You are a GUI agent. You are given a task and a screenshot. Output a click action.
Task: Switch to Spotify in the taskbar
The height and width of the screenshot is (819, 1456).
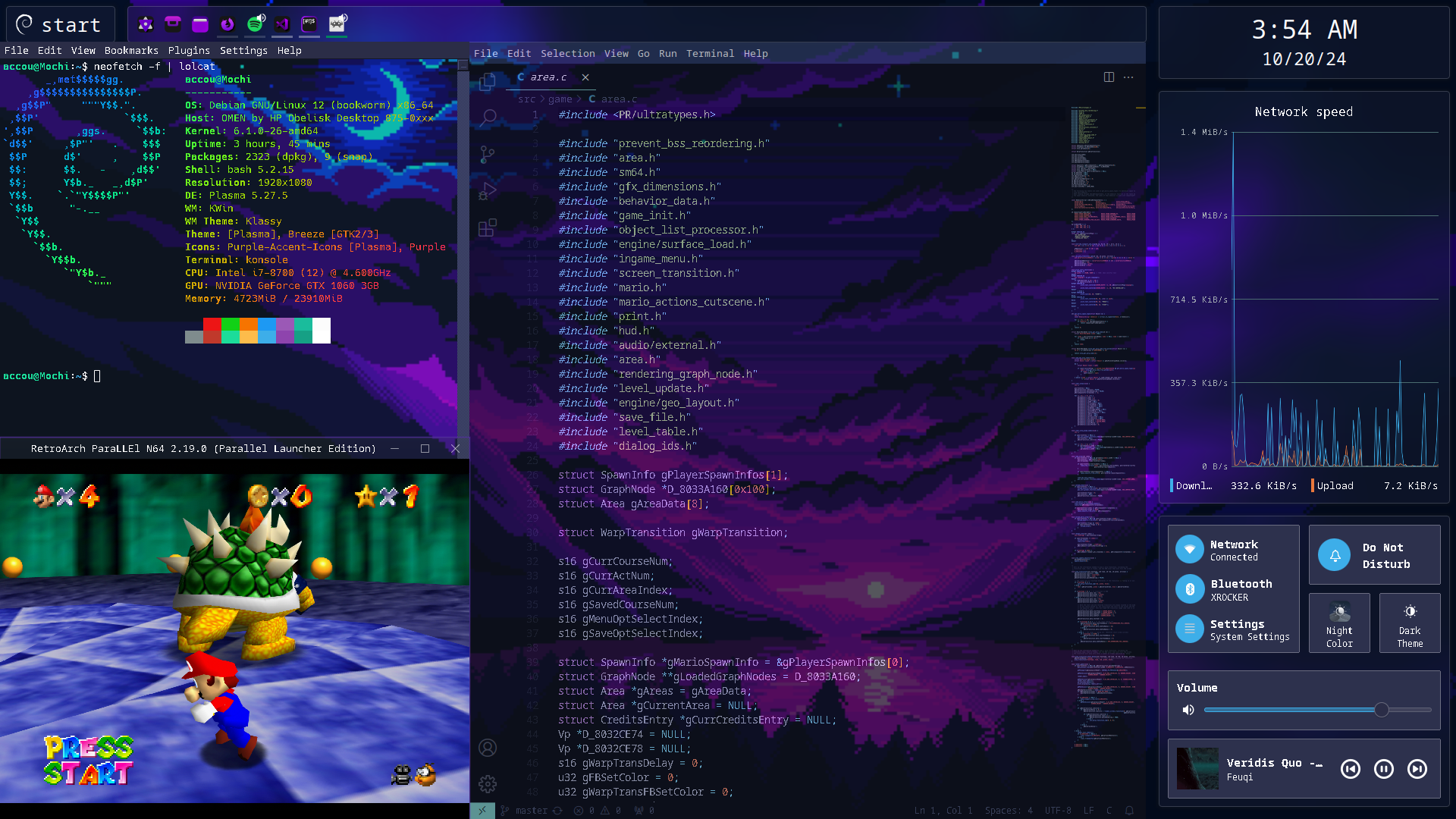256,24
